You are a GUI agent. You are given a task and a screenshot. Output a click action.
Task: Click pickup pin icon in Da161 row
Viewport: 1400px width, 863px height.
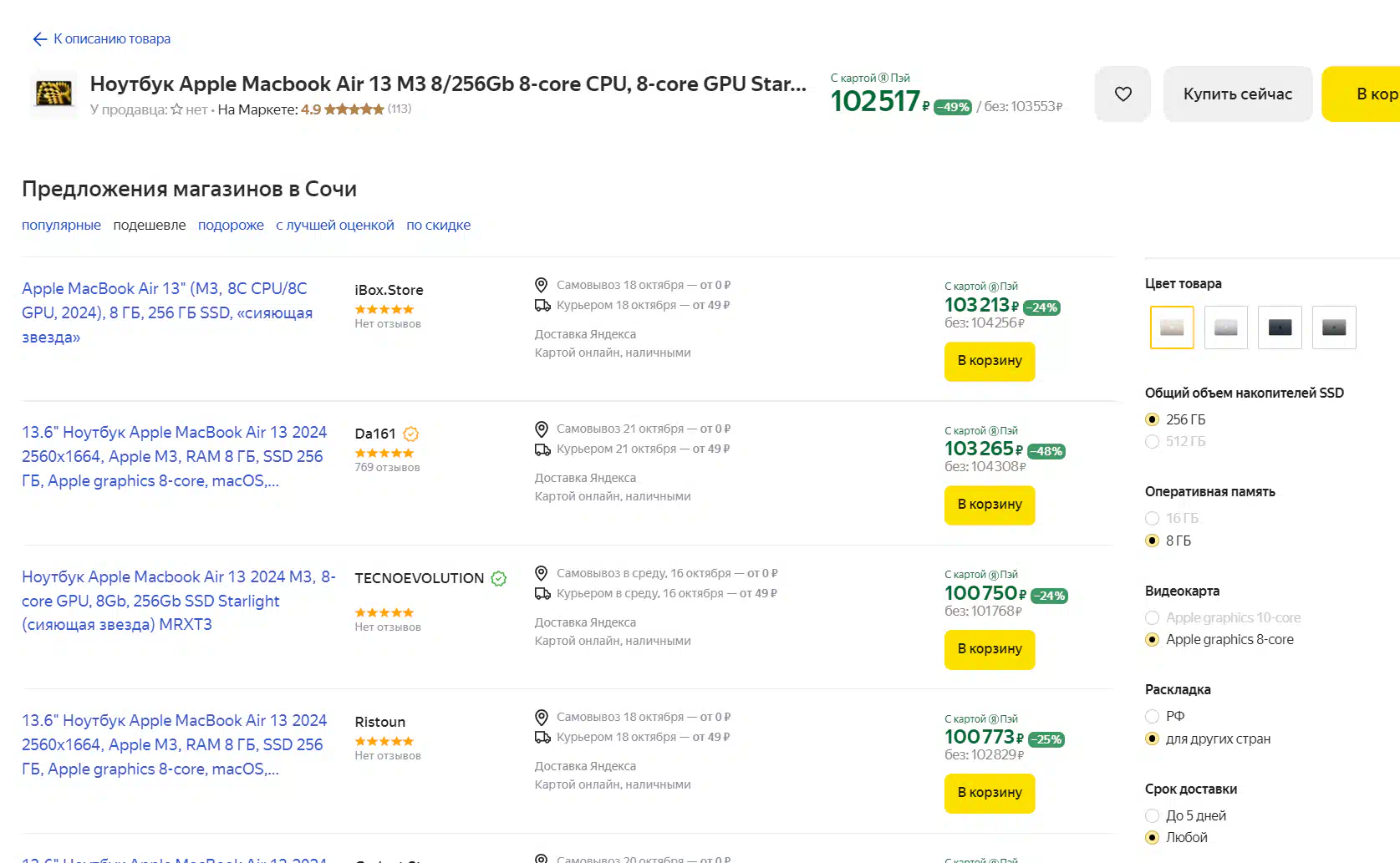pos(542,429)
